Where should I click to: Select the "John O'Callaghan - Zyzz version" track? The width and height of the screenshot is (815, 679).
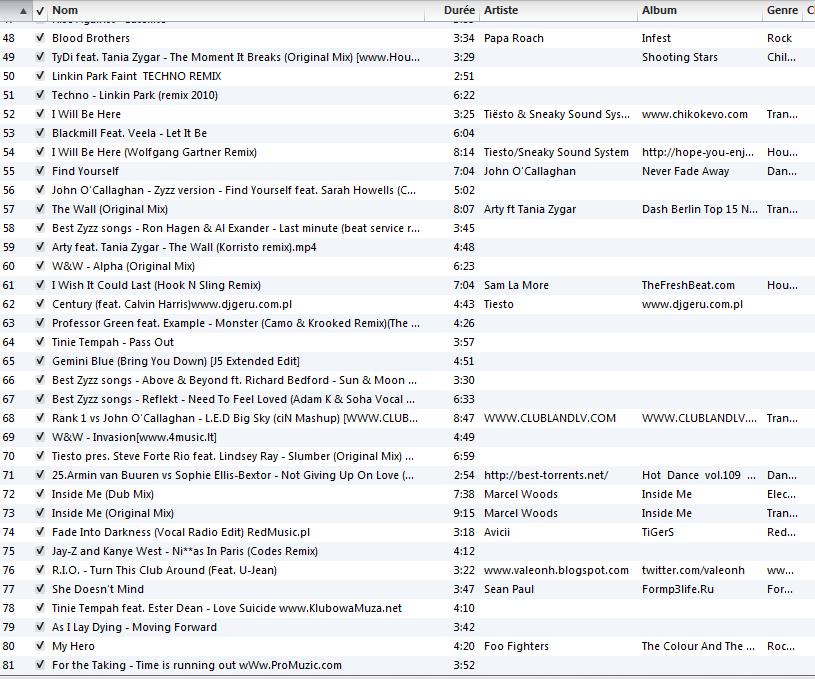tap(234, 190)
